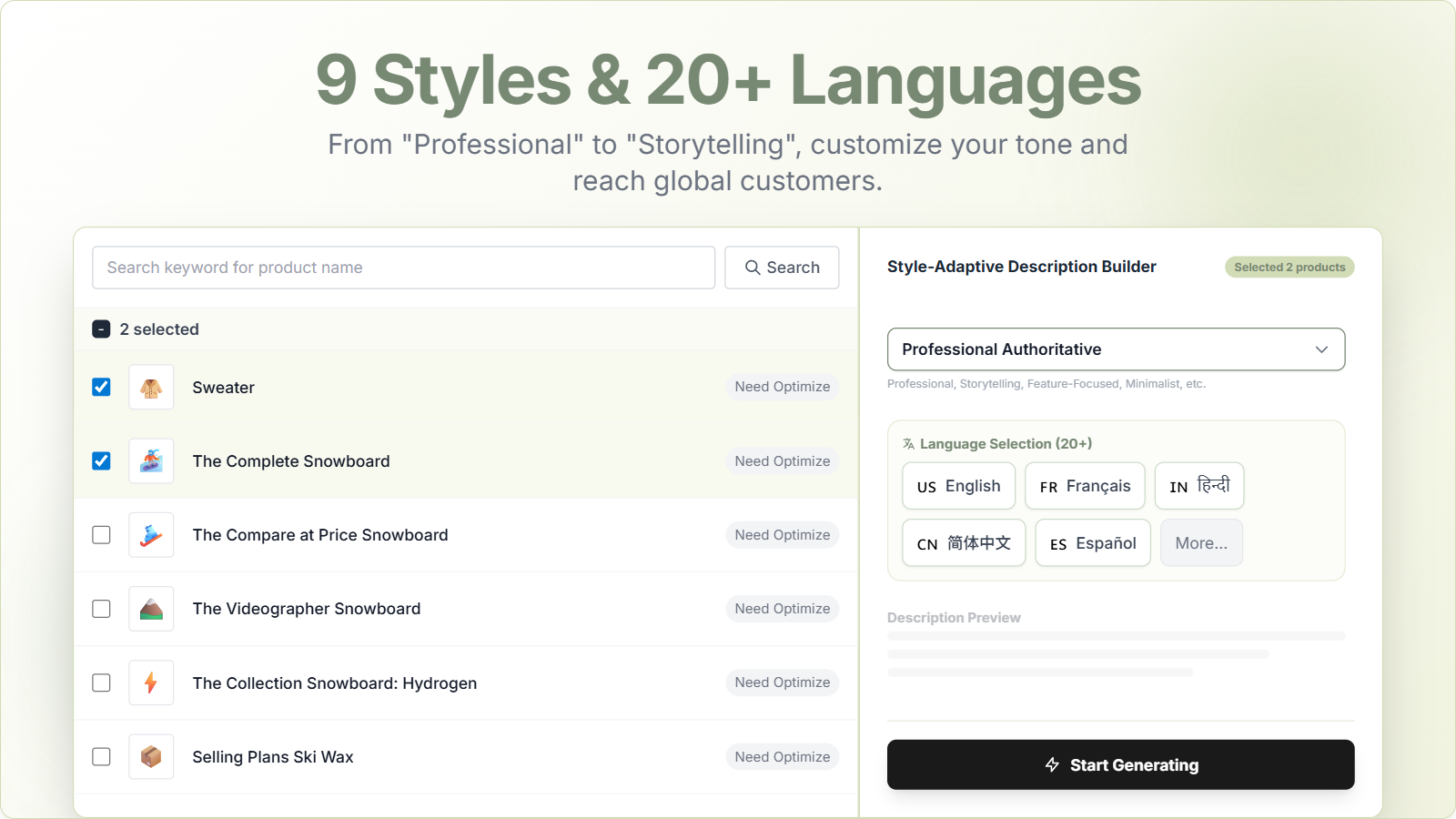Image resolution: width=1456 pixels, height=819 pixels.
Task: Click the Sweater product icon
Action: (151, 387)
